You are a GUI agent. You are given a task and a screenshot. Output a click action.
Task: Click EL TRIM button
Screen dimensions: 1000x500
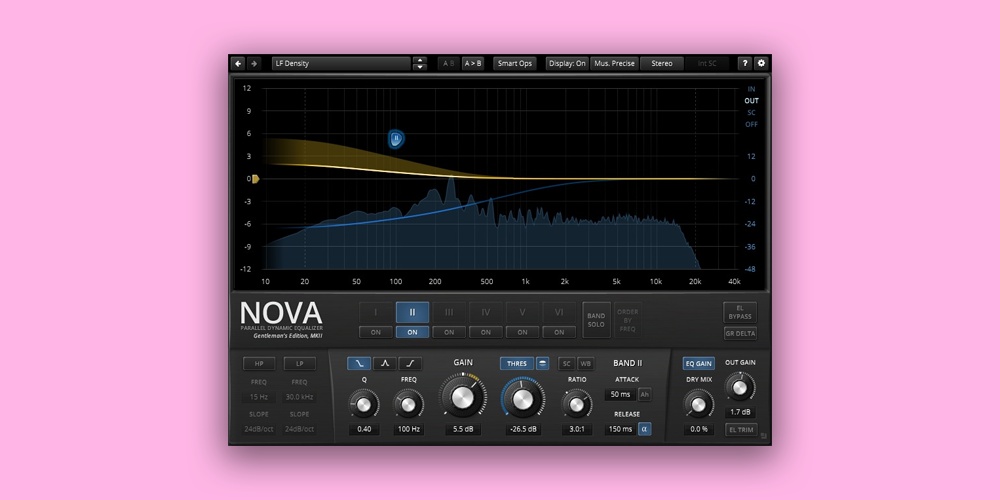741,430
